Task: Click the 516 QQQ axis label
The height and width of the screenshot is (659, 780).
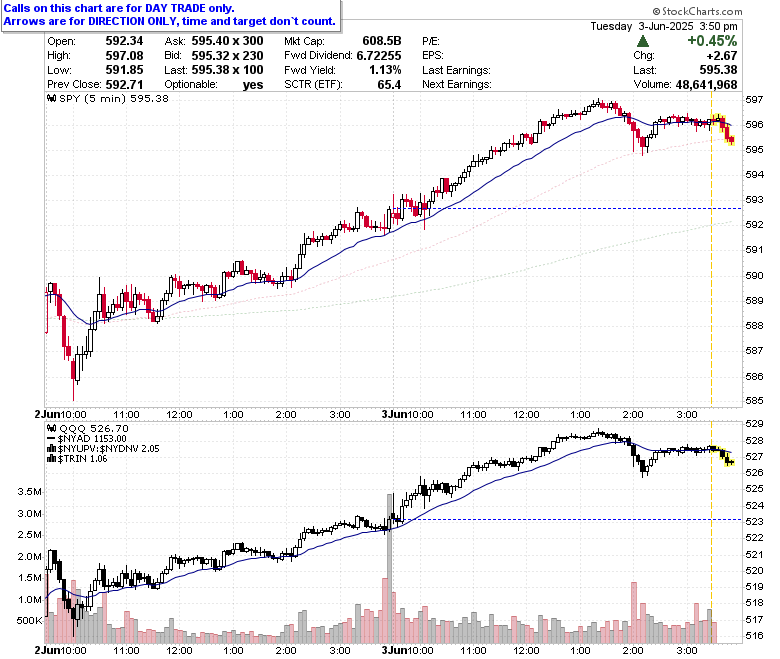Action: pos(754,636)
